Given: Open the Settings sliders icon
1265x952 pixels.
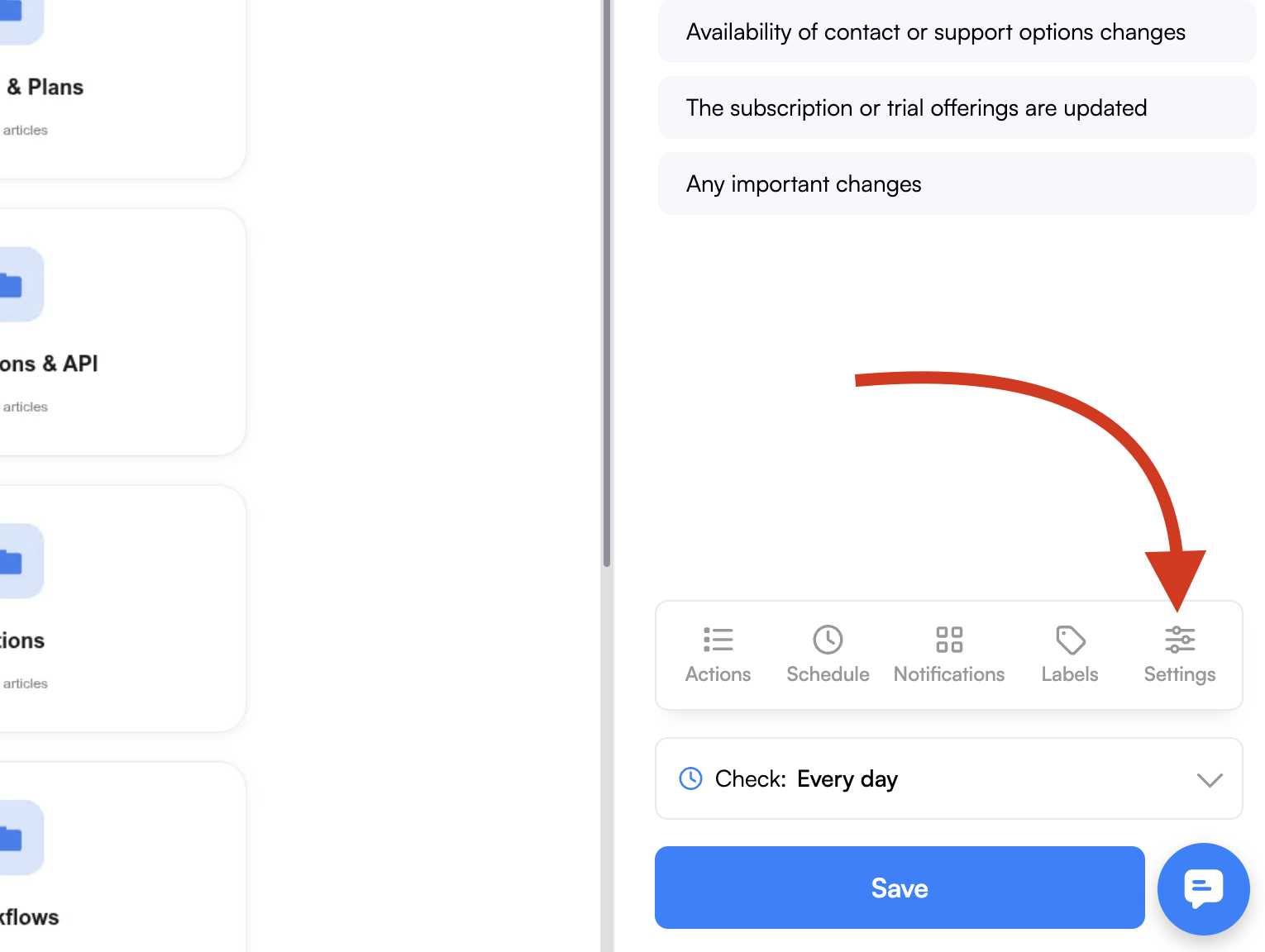Looking at the screenshot, I should click(x=1180, y=640).
